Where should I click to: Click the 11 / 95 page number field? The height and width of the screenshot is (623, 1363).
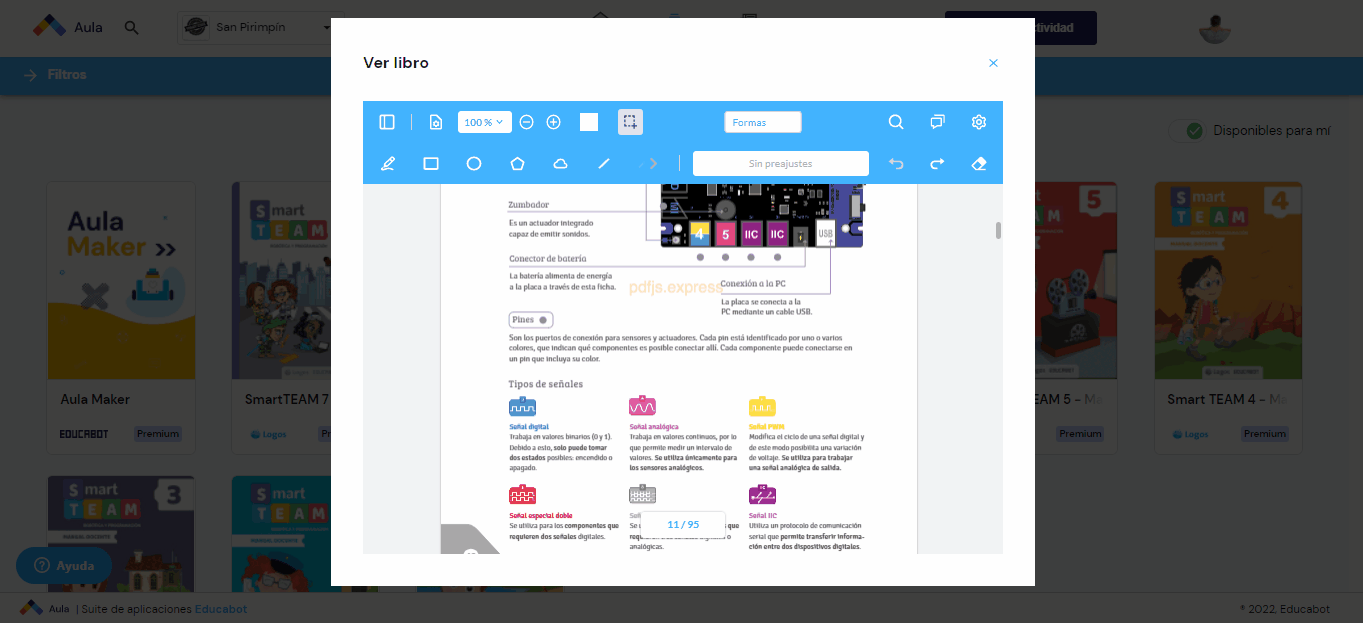[683, 524]
